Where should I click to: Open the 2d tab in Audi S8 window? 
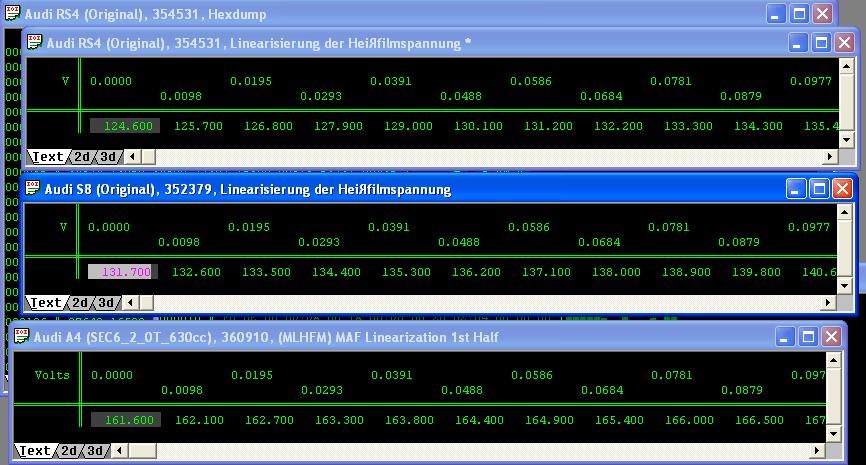[x=80, y=303]
